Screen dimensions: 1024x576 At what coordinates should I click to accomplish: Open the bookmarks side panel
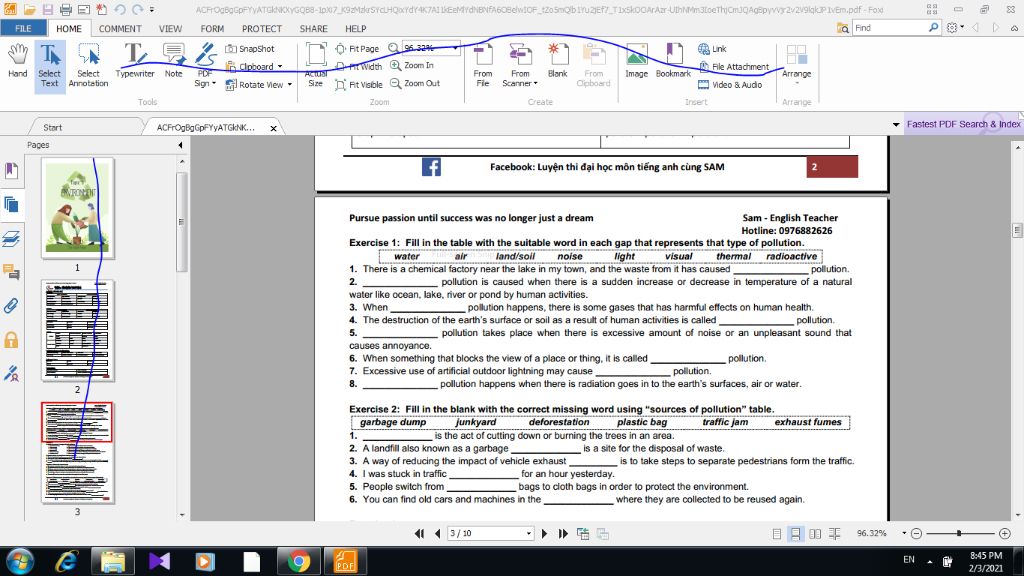coord(11,170)
